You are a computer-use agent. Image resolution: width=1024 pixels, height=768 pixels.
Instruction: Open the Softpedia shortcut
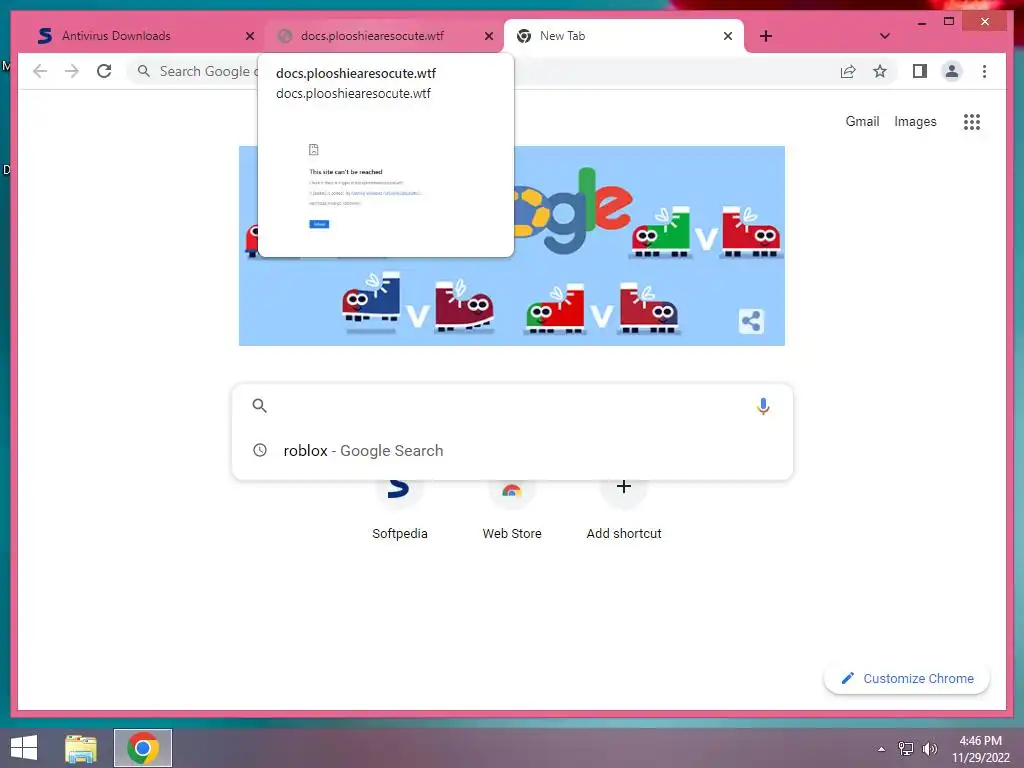(x=399, y=509)
